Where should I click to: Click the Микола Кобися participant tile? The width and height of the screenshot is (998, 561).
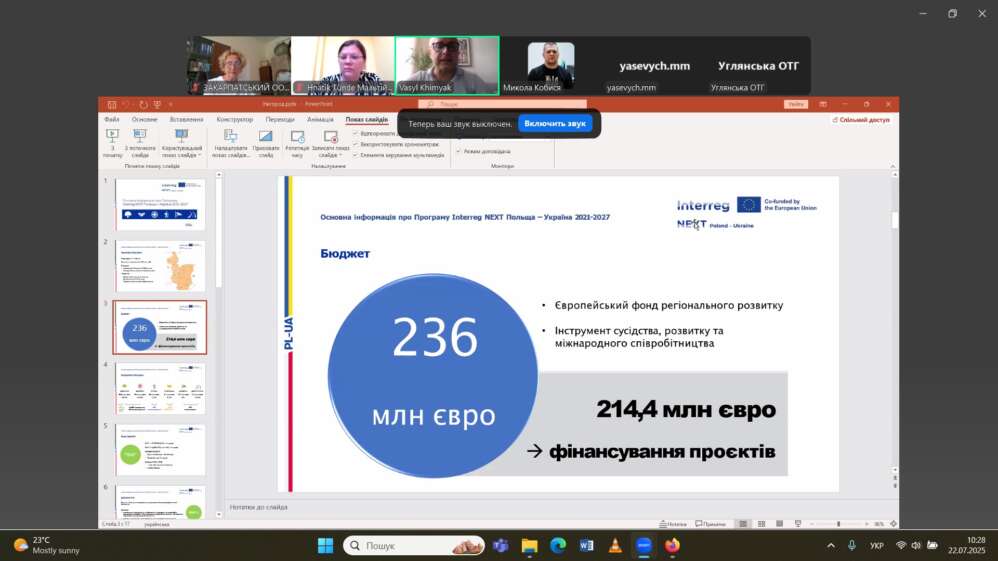tap(551, 66)
